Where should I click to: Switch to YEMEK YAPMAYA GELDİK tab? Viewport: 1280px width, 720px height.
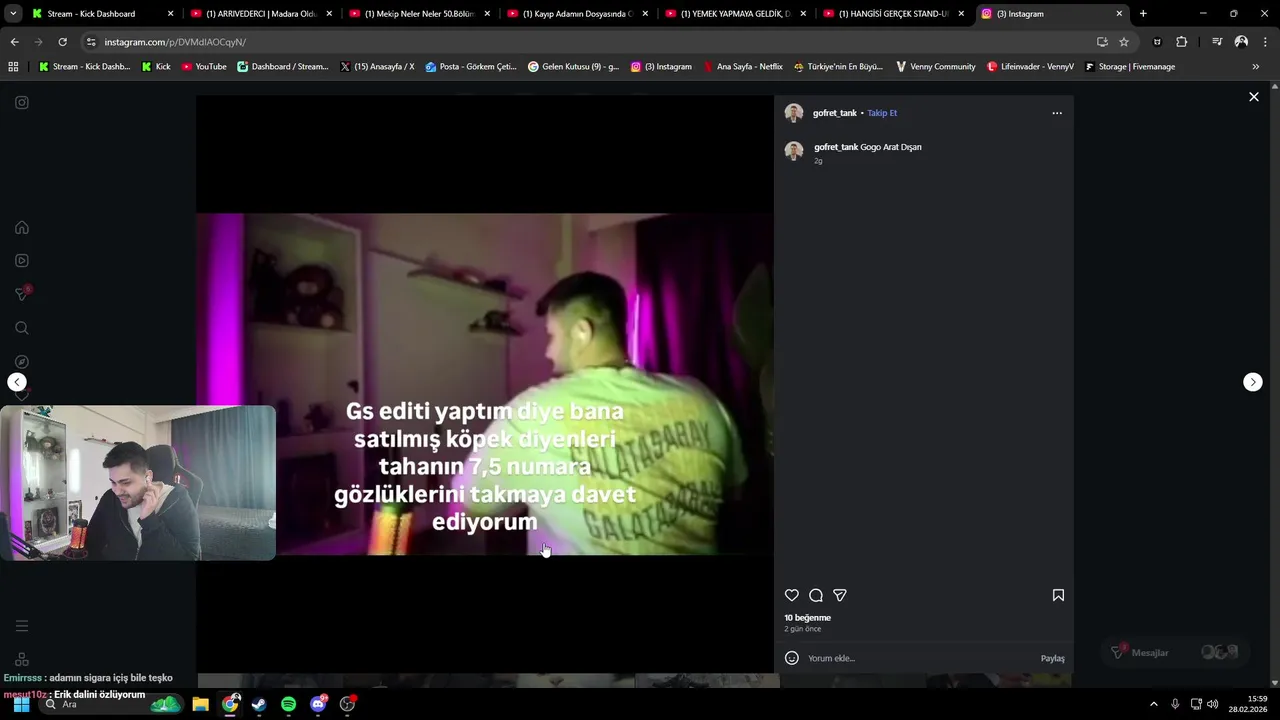[736, 14]
